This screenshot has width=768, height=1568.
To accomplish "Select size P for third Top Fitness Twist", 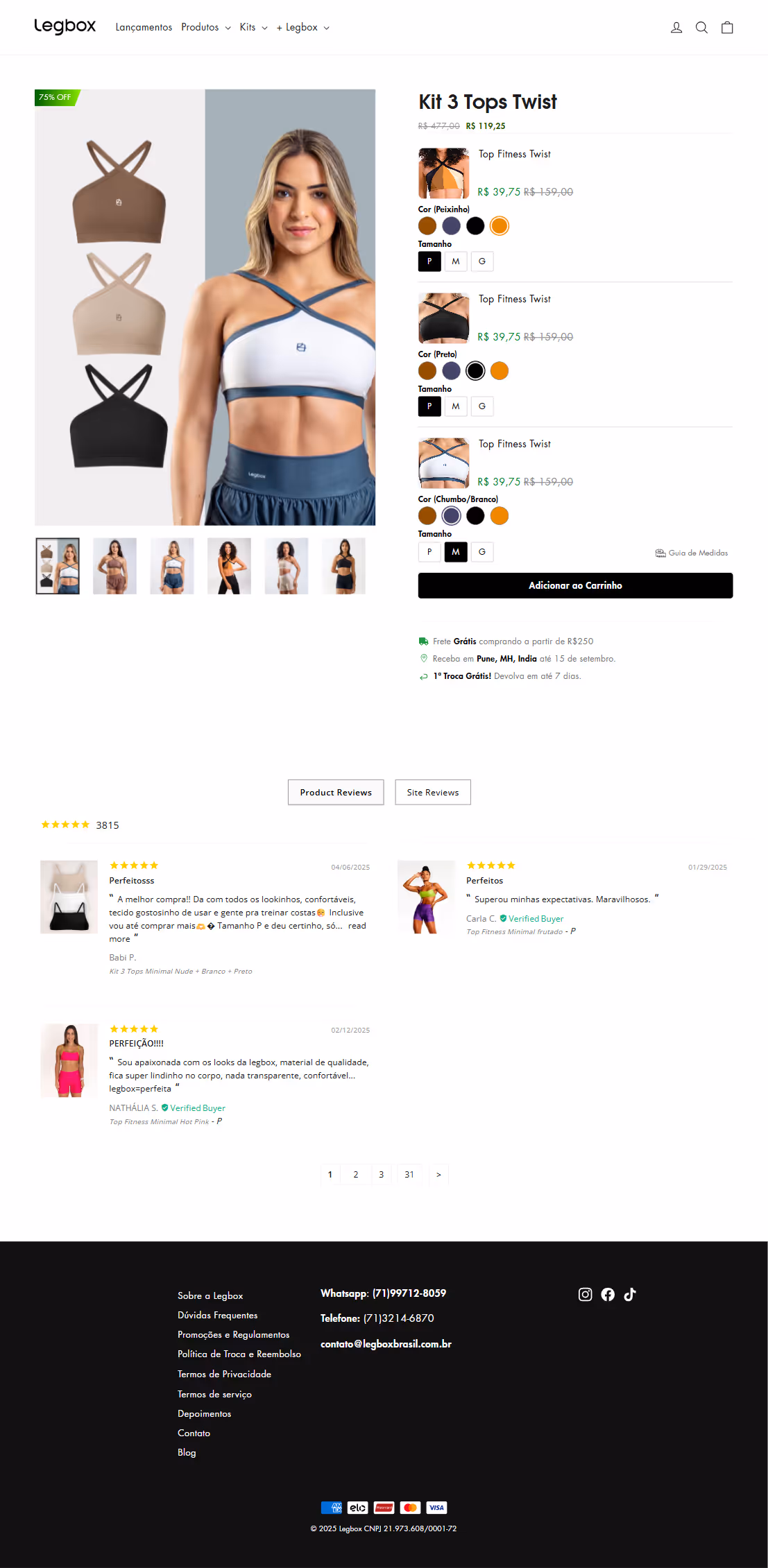I will coord(429,552).
